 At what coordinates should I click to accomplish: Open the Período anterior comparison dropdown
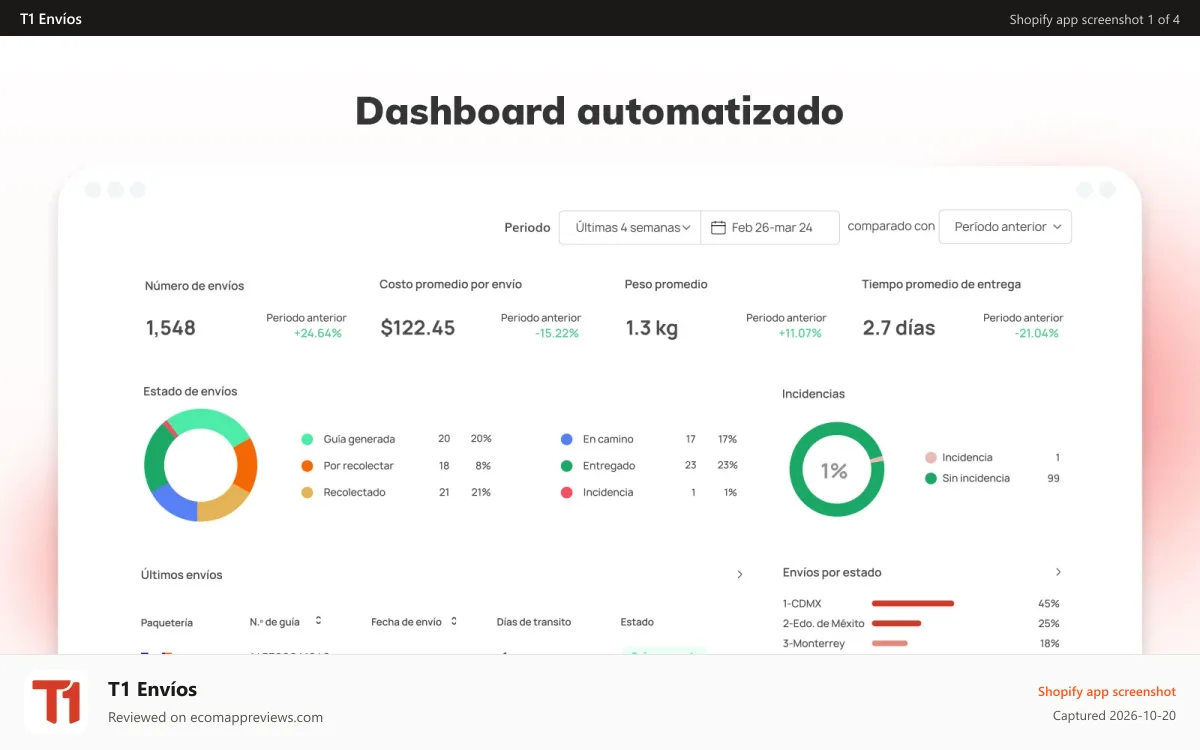click(x=1005, y=227)
